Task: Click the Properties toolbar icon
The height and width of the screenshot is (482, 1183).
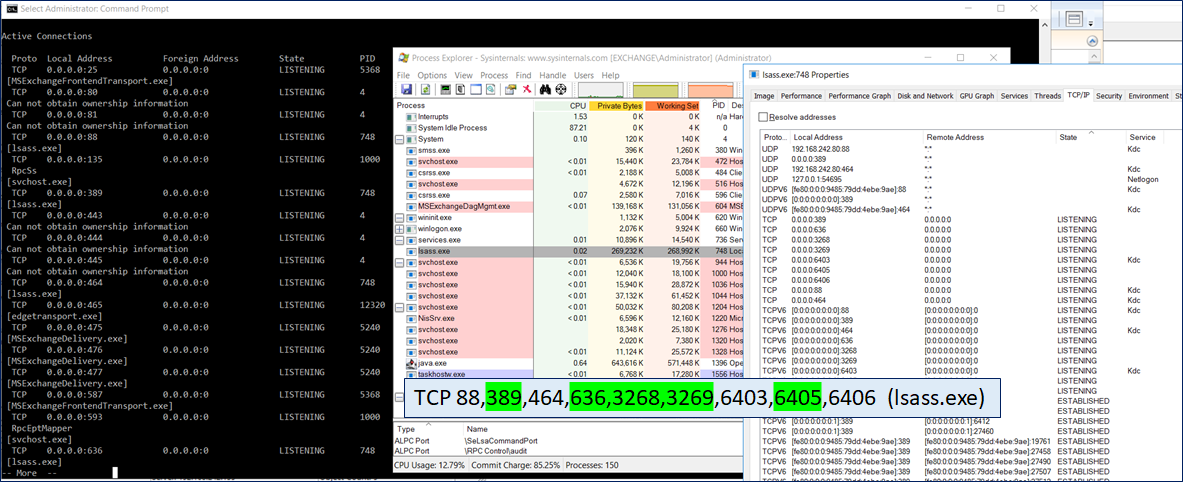Action: (x=509, y=90)
